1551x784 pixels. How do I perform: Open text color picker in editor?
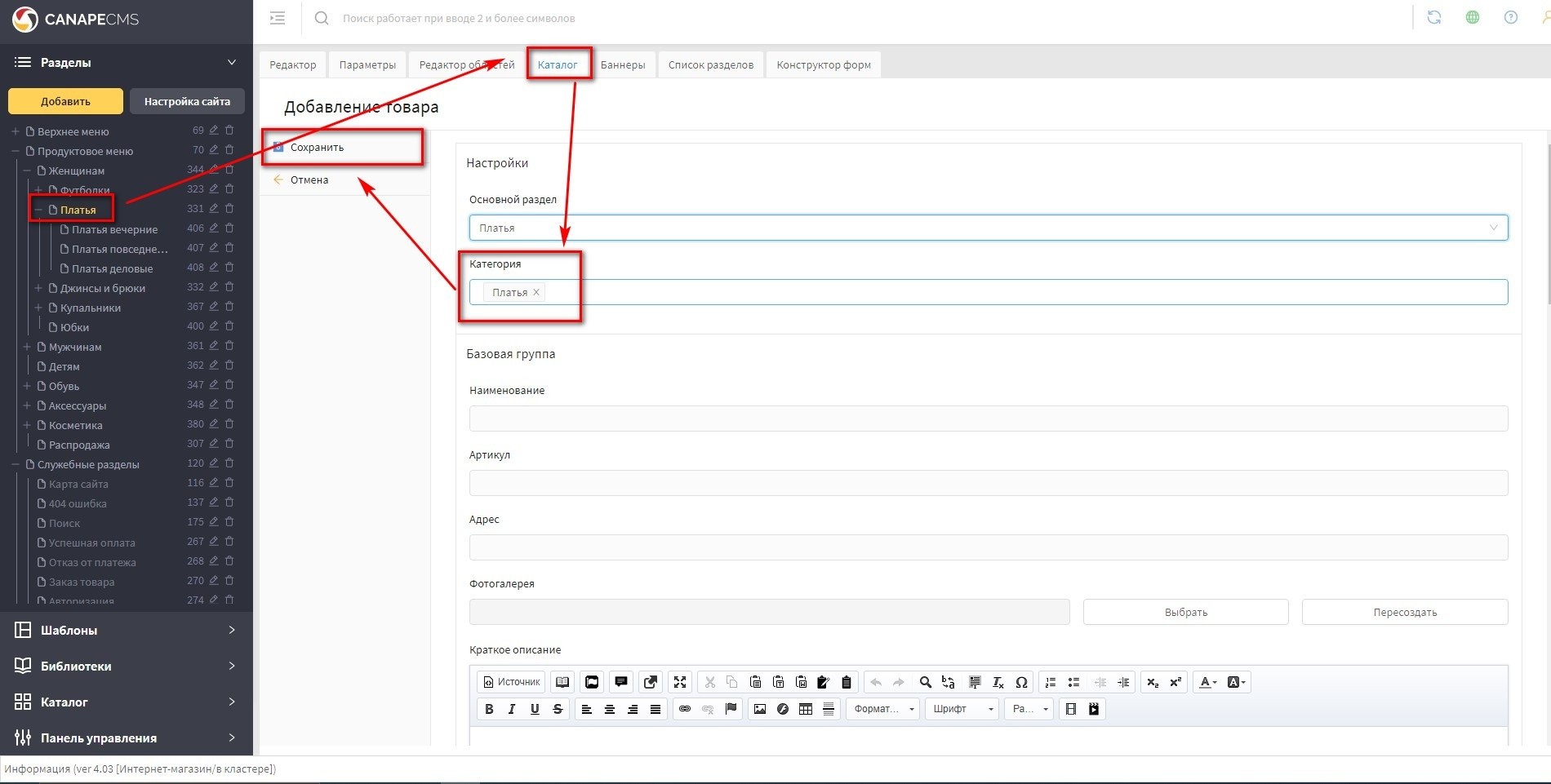1207,682
